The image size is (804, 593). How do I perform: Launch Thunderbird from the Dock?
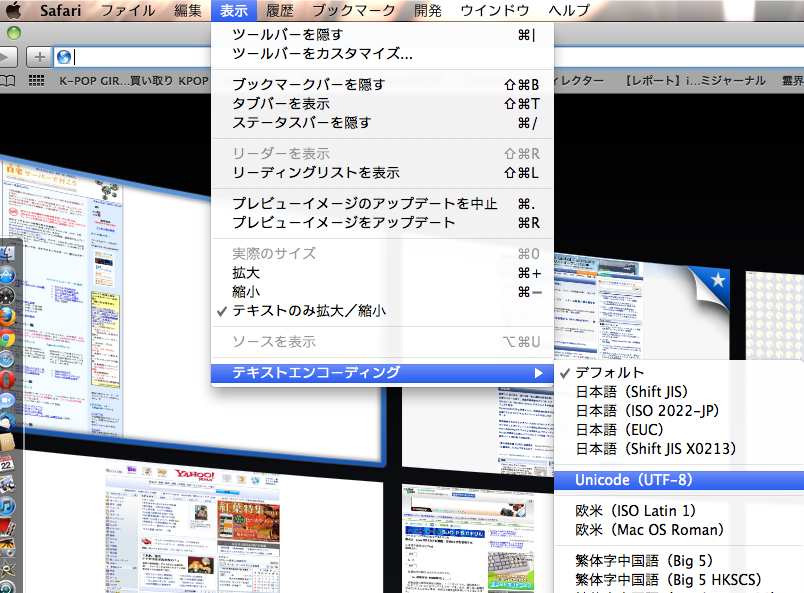[7, 421]
